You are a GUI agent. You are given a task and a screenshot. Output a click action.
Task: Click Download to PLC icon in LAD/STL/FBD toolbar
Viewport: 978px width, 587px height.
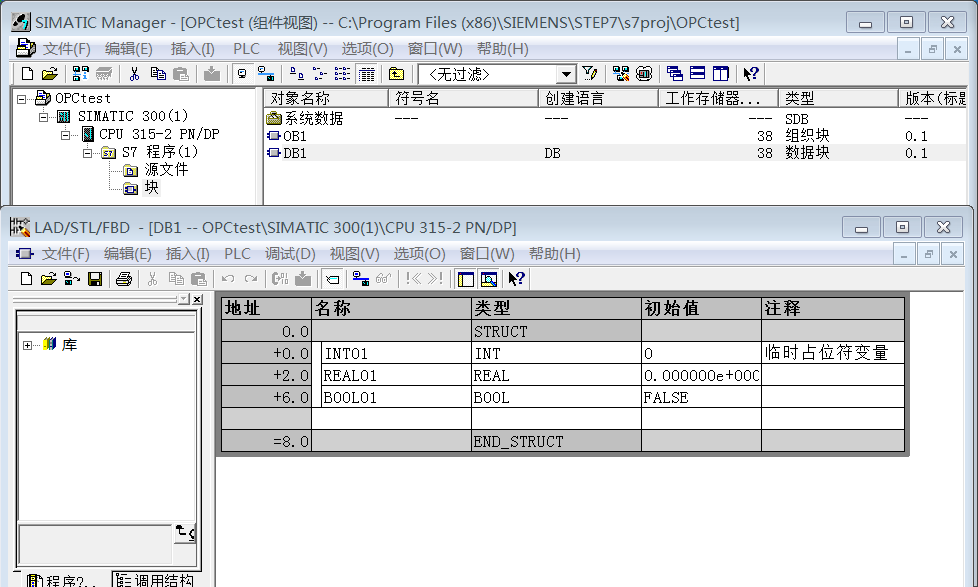tap(303, 278)
